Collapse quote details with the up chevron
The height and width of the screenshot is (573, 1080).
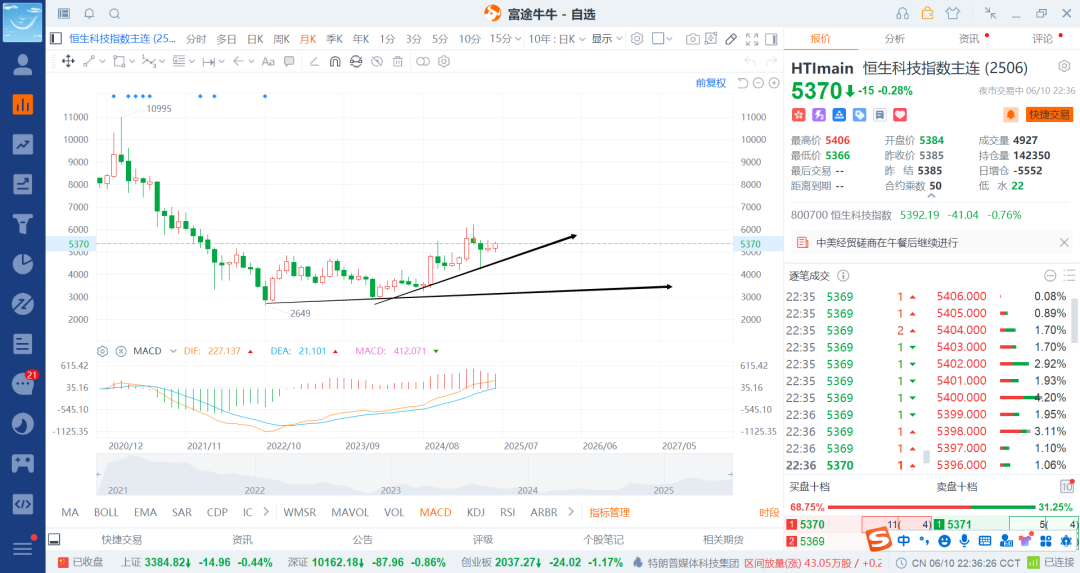(932, 196)
